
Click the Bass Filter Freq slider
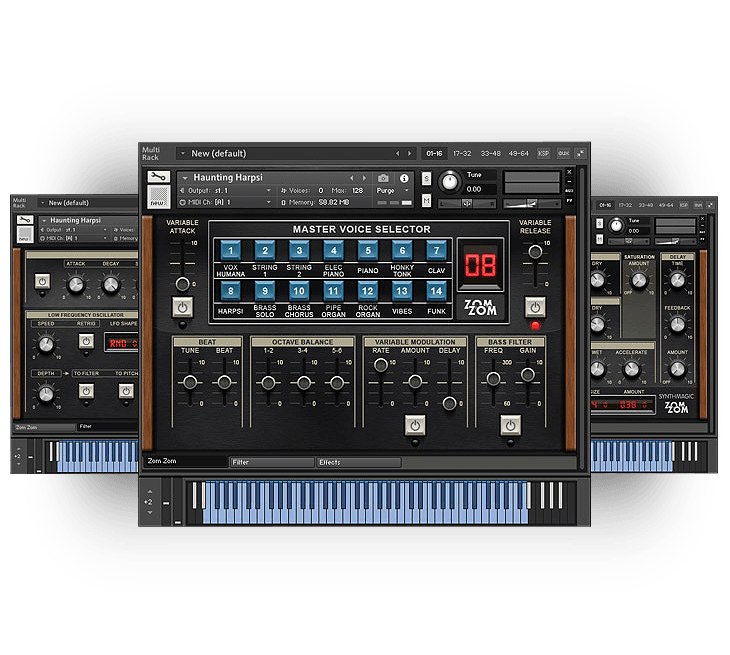coord(493,379)
